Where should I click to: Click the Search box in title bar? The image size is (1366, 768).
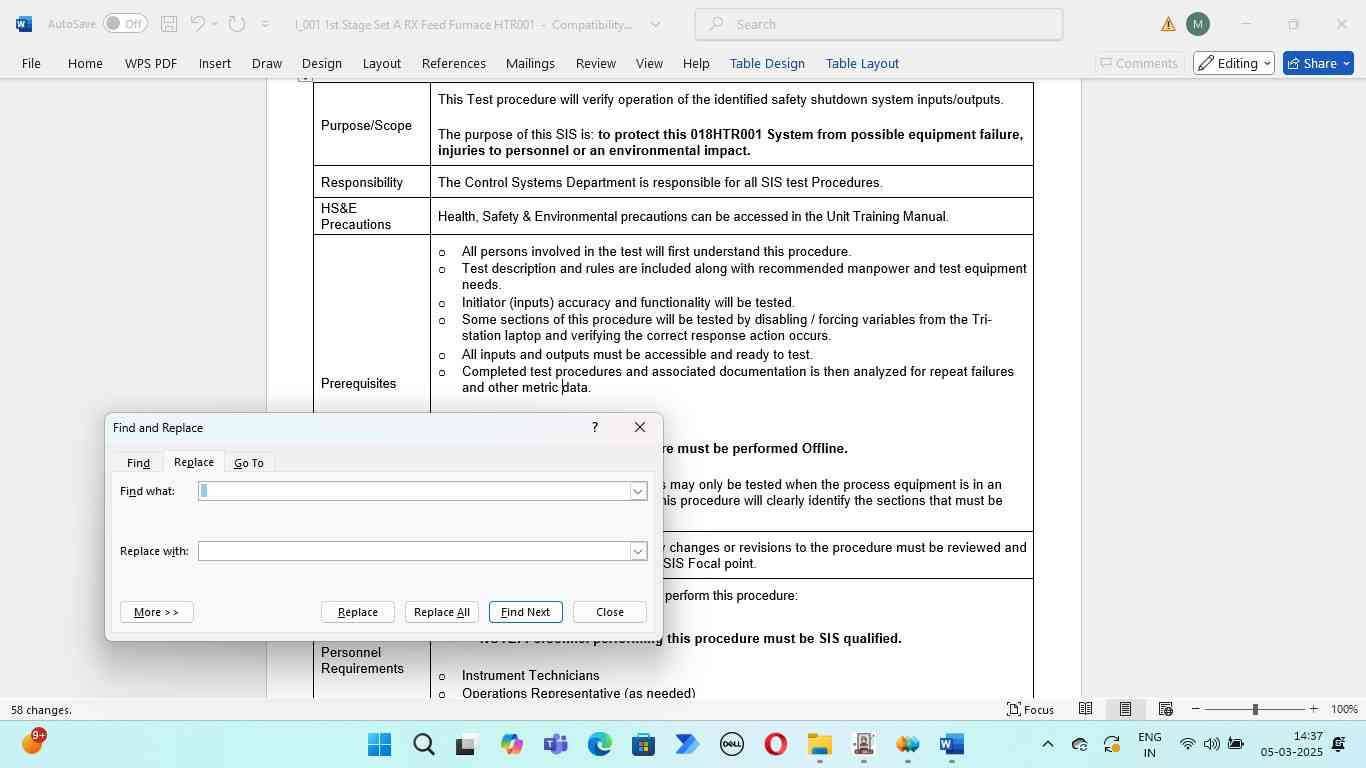879,24
